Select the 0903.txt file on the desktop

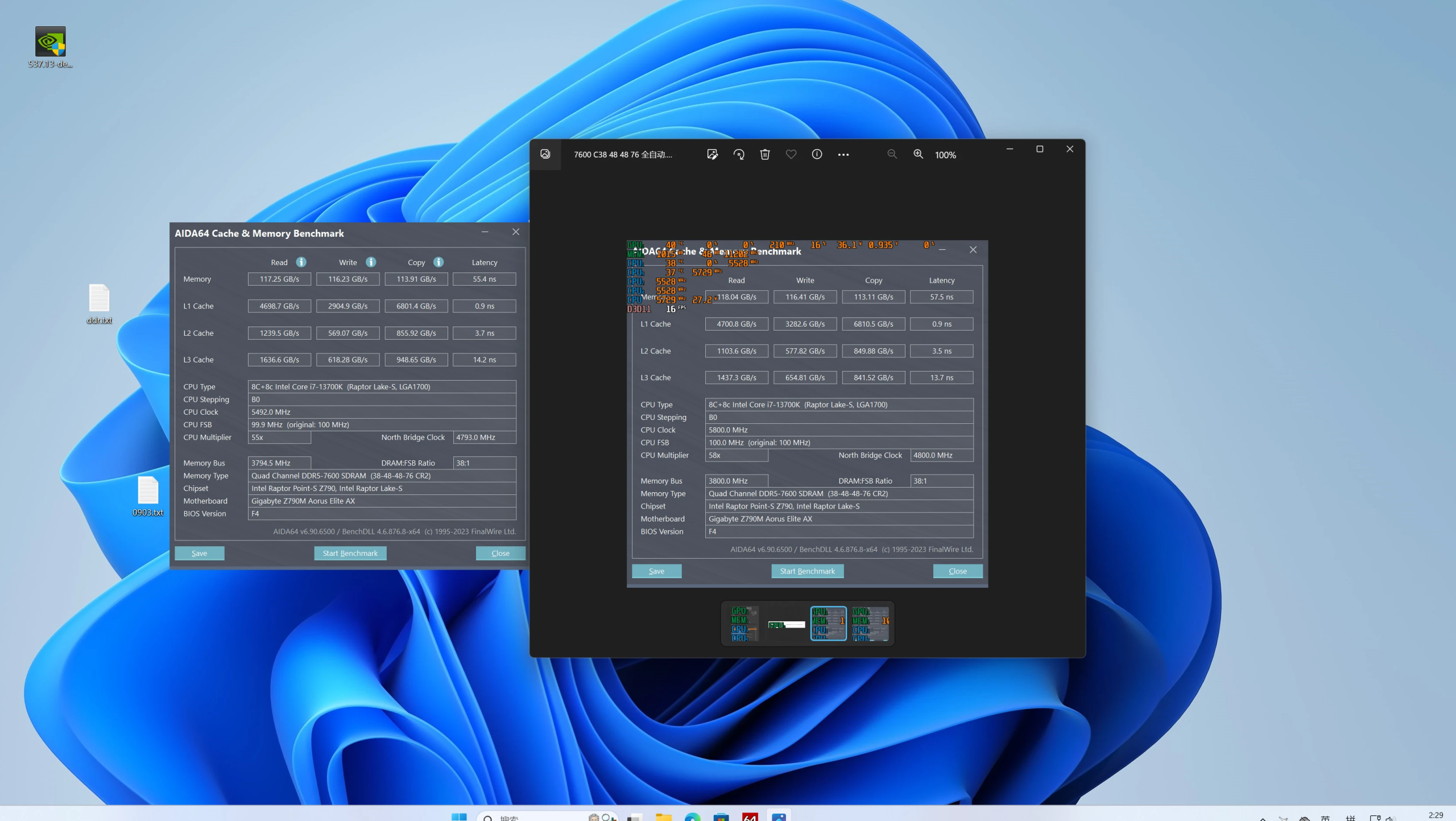(148, 496)
